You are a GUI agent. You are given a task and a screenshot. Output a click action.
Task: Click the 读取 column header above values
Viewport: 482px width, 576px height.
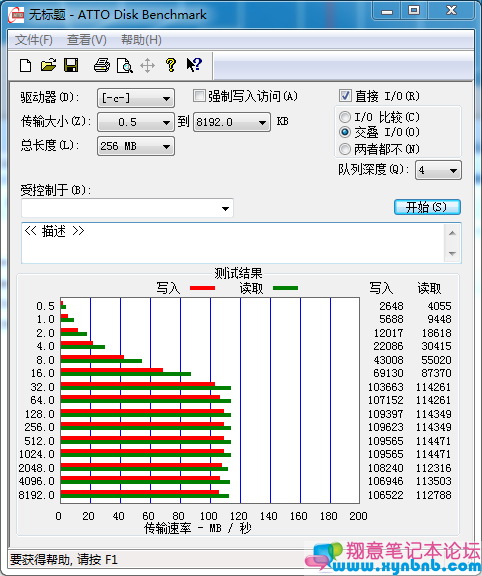[429, 288]
